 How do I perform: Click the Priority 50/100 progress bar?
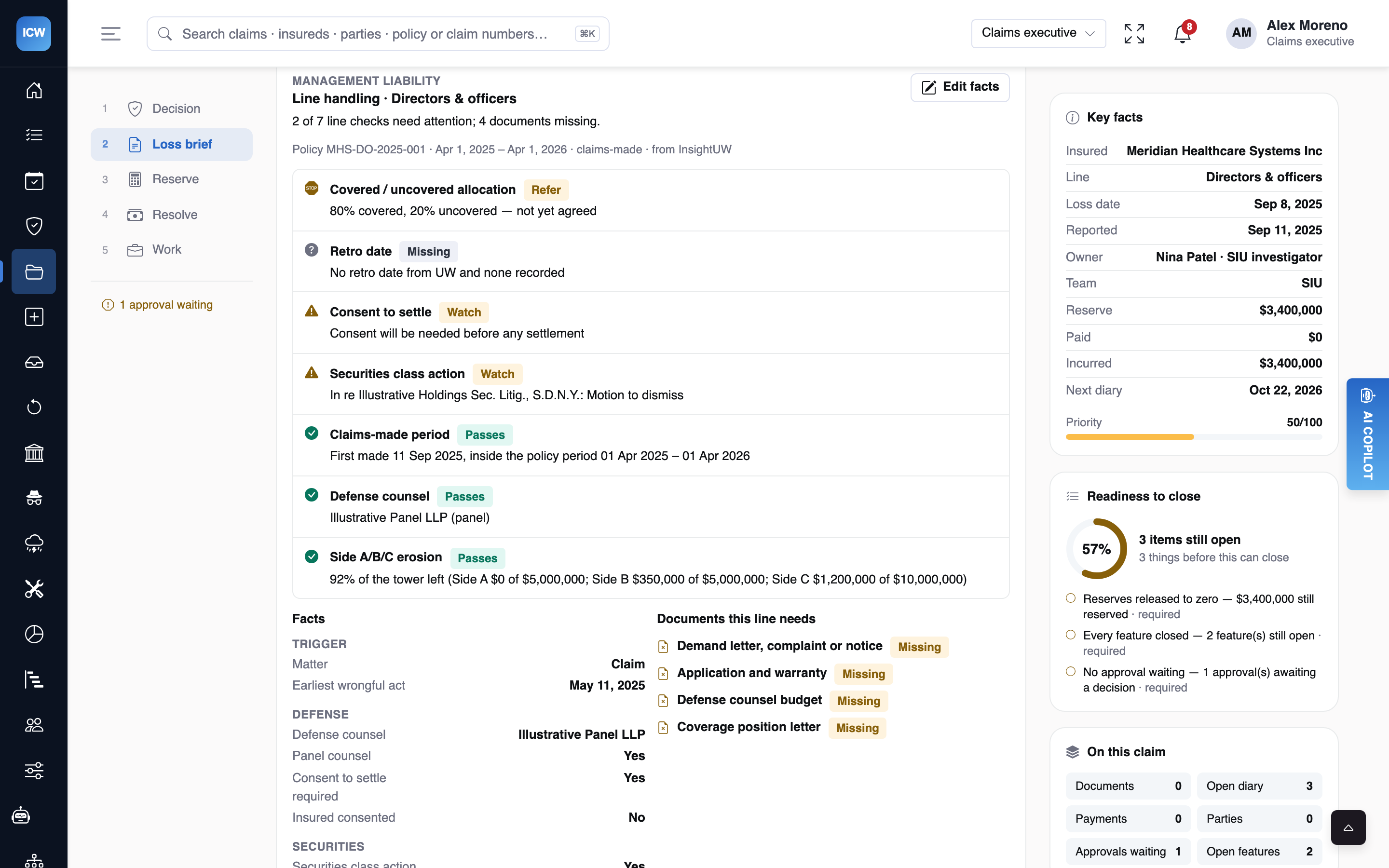(x=1194, y=437)
